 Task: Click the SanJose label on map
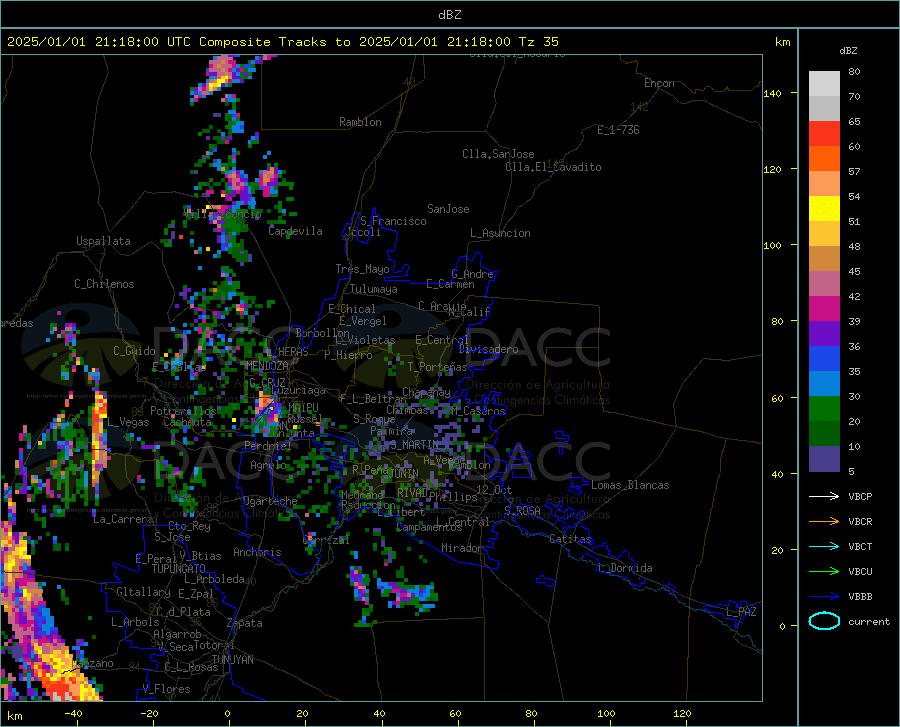tap(448, 209)
